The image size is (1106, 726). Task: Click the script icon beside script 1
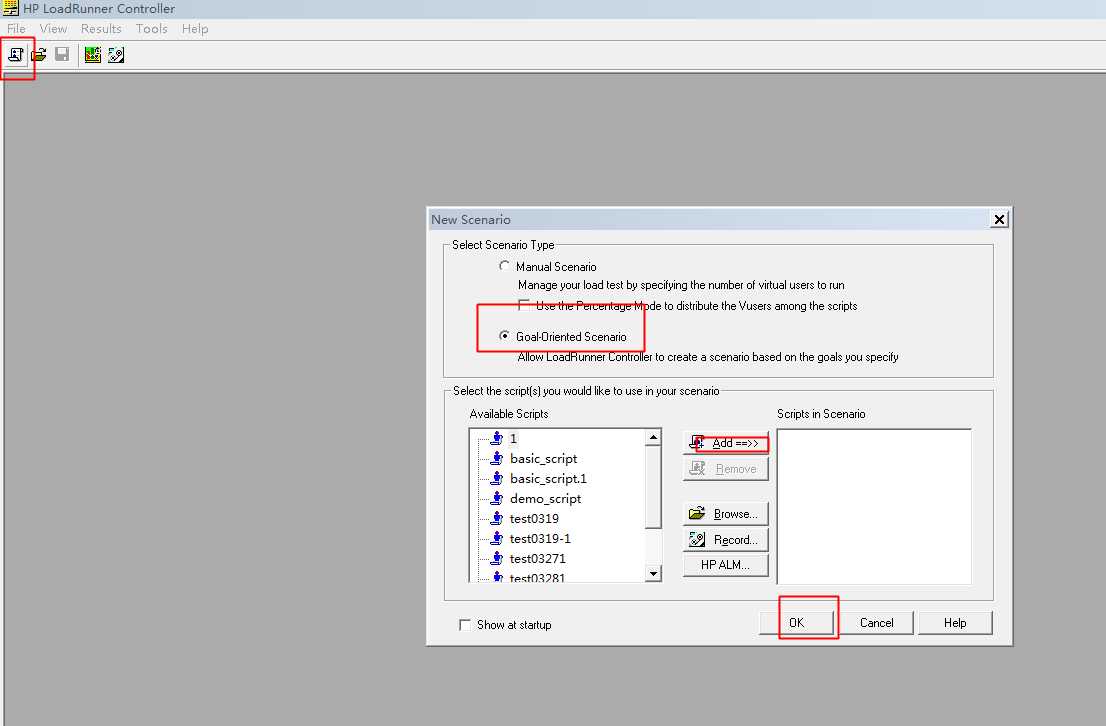[497, 438]
